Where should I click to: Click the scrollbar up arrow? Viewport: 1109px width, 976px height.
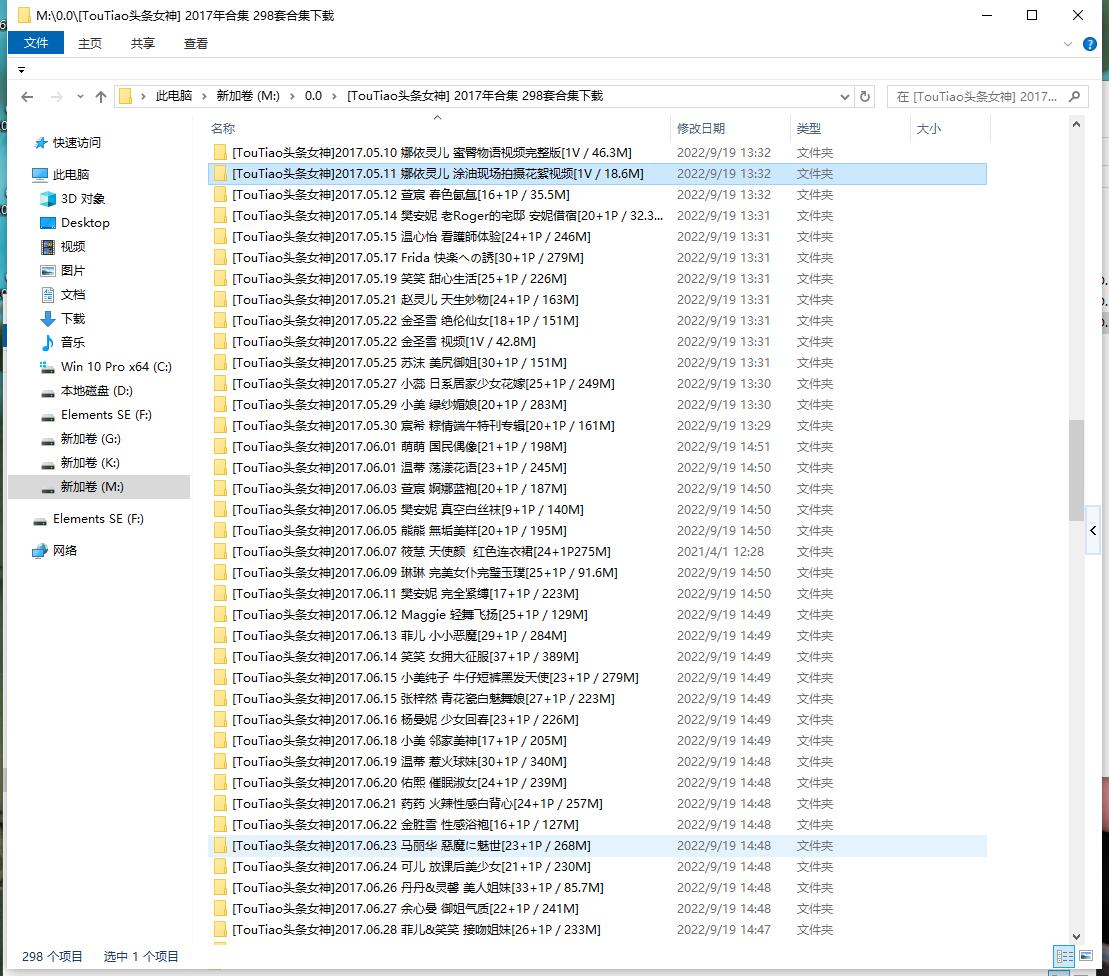[1076, 125]
